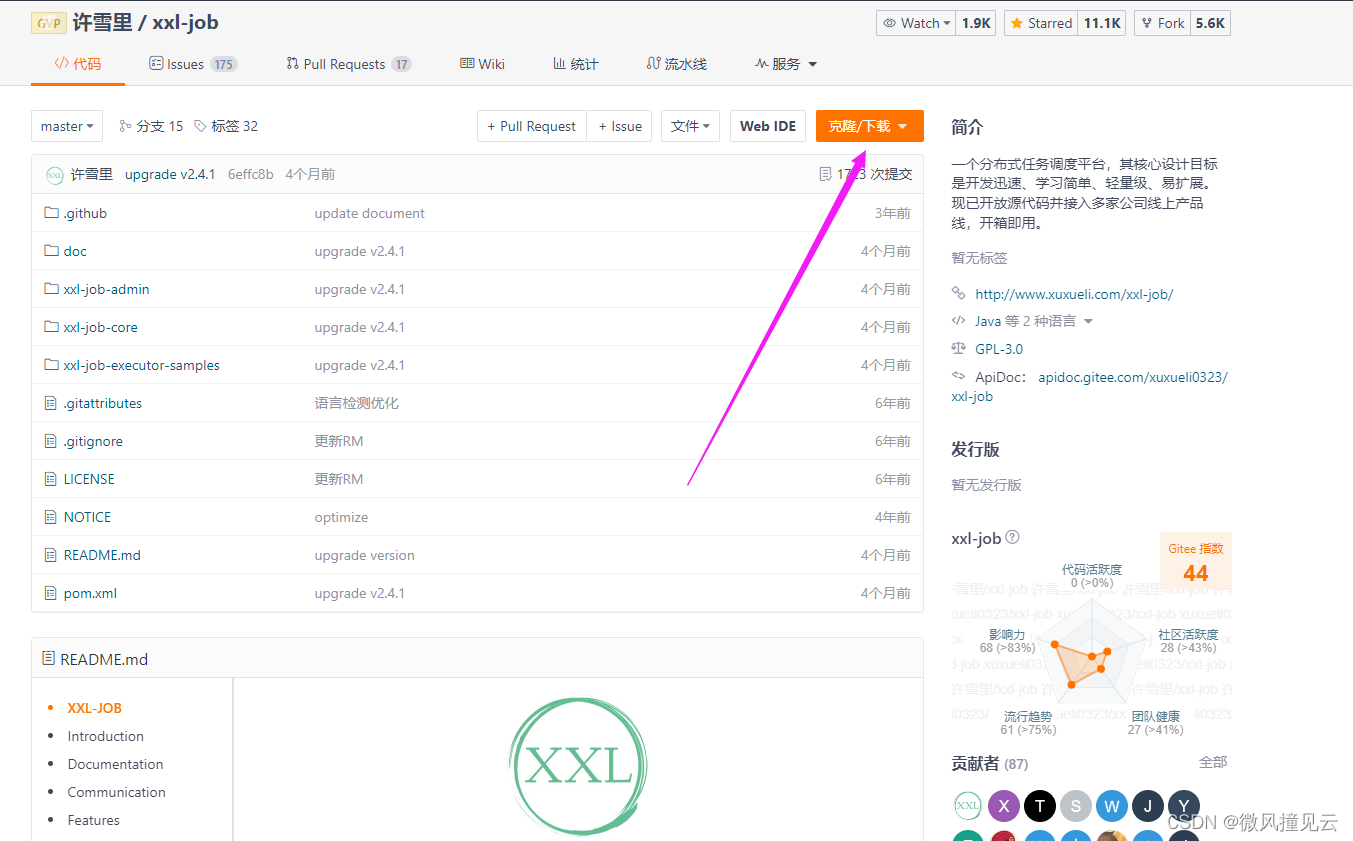Click the 5.6K forks count

(1210, 23)
